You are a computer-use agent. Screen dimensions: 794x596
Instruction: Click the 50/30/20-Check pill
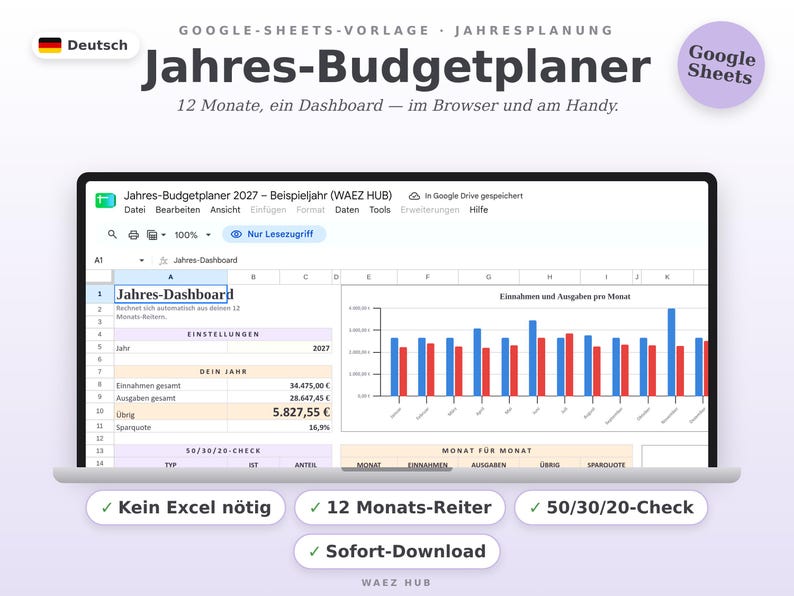[x=611, y=507]
